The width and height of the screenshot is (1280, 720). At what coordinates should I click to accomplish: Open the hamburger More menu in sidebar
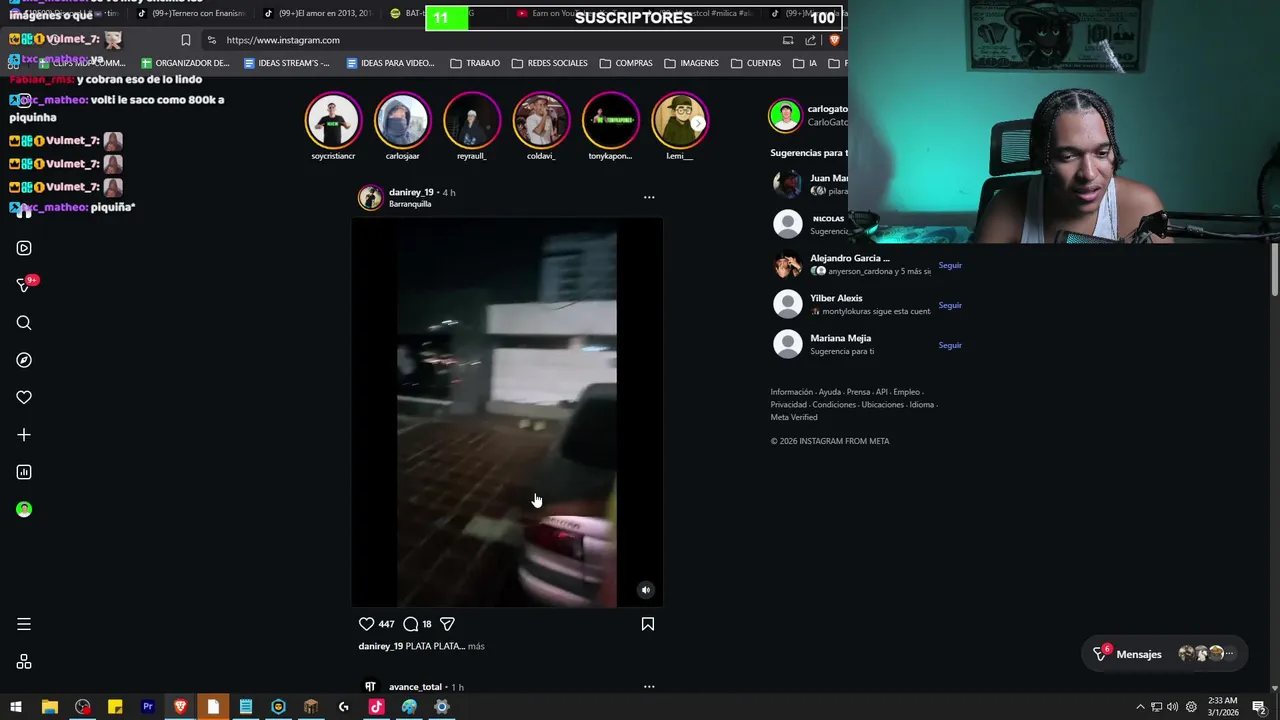point(24,624)
